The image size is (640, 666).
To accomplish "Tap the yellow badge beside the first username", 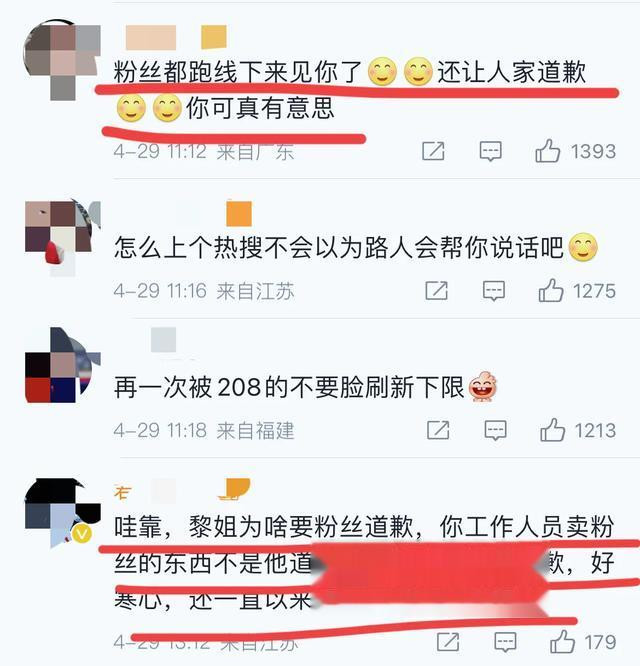I will 214,37.
